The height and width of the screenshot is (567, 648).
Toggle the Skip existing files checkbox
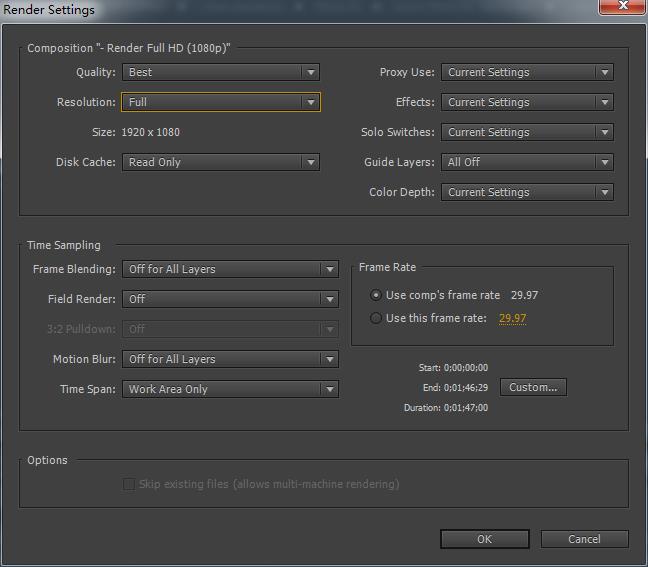(128, 484)
